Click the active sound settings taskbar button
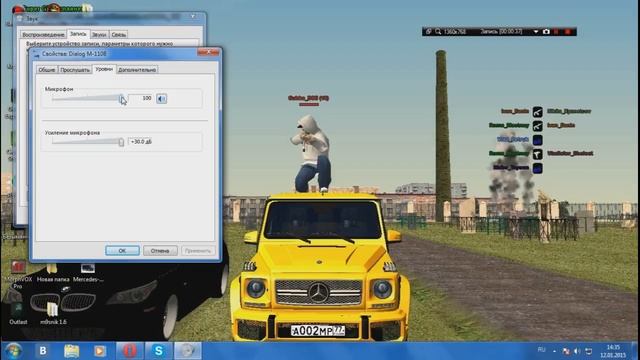The height and width of the screenshot is (360, 640). [x=188, y=351]
